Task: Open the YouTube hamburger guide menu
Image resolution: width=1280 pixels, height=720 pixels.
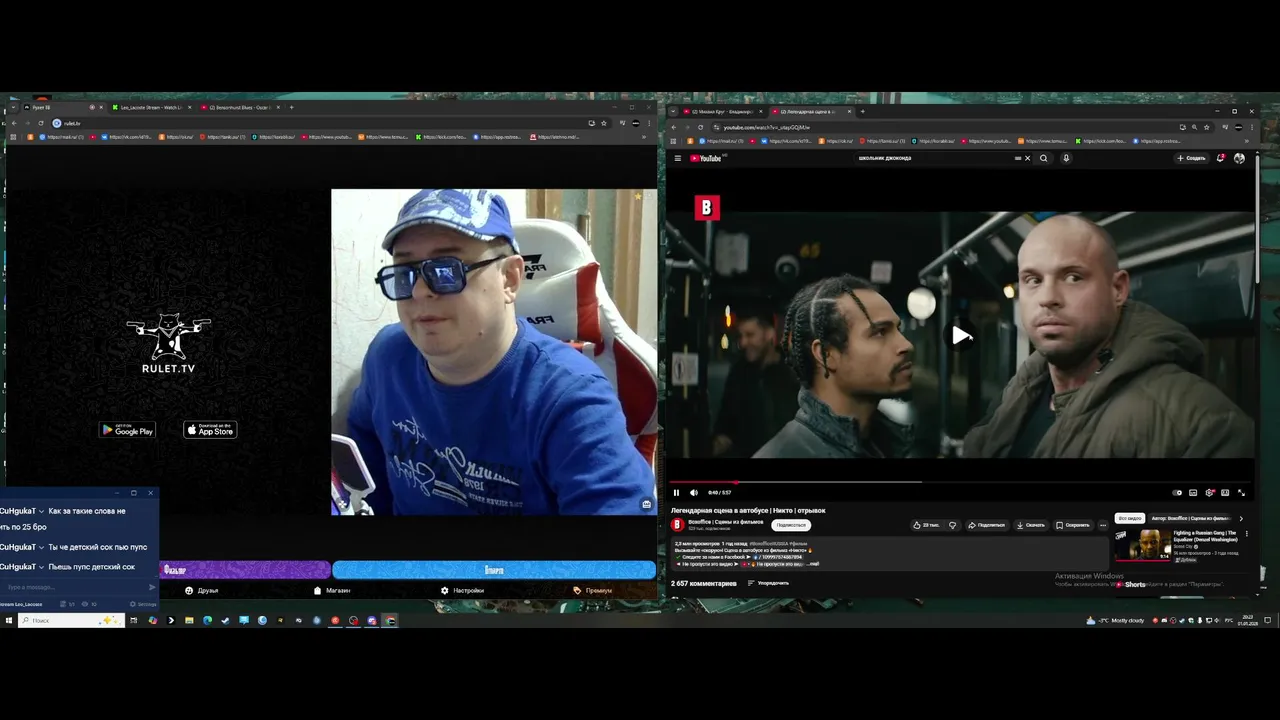Action: (677, 158)
